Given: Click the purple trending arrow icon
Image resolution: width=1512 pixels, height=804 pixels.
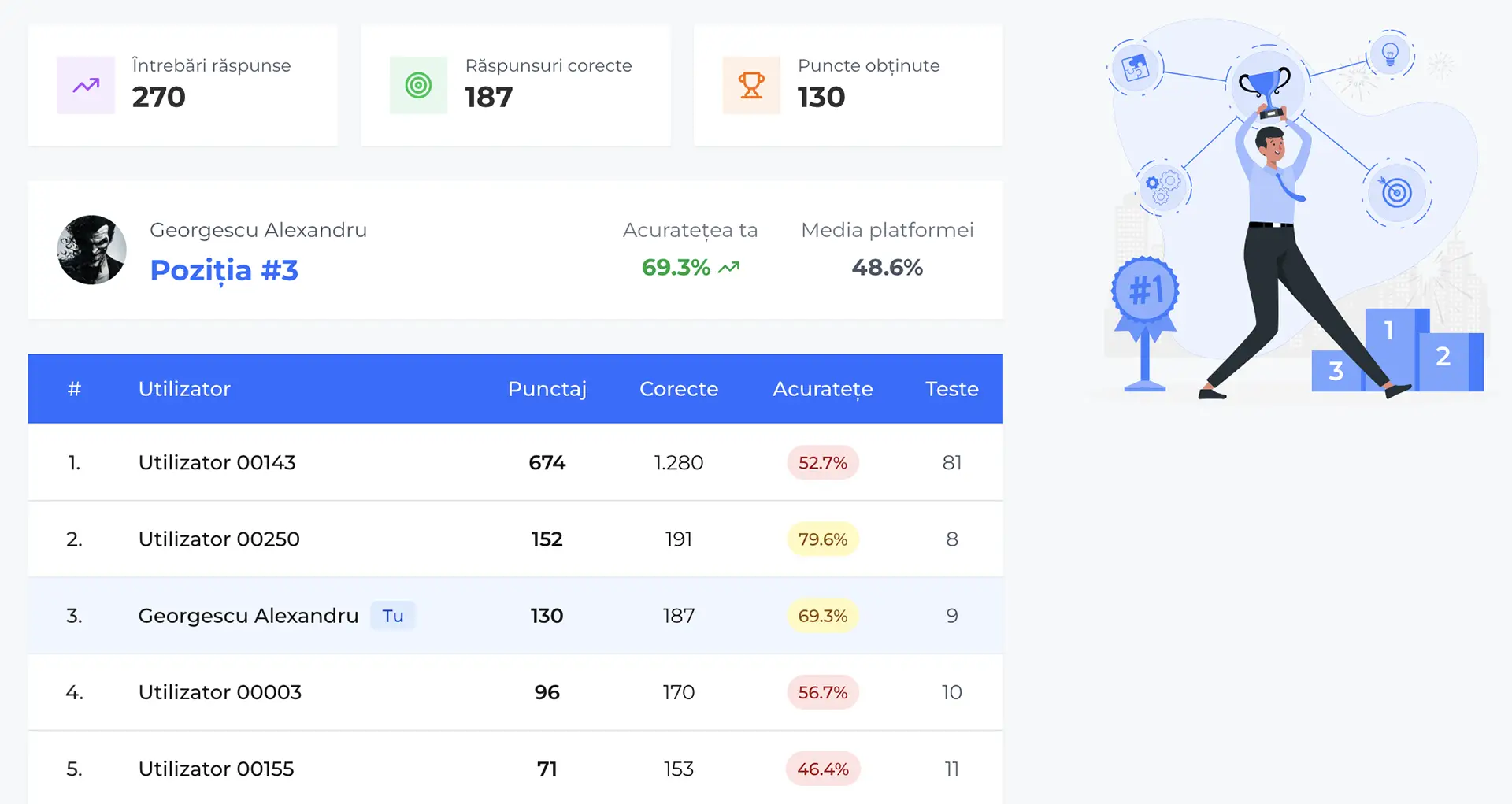Looking at the screenshot, I should tap(86, 85).
